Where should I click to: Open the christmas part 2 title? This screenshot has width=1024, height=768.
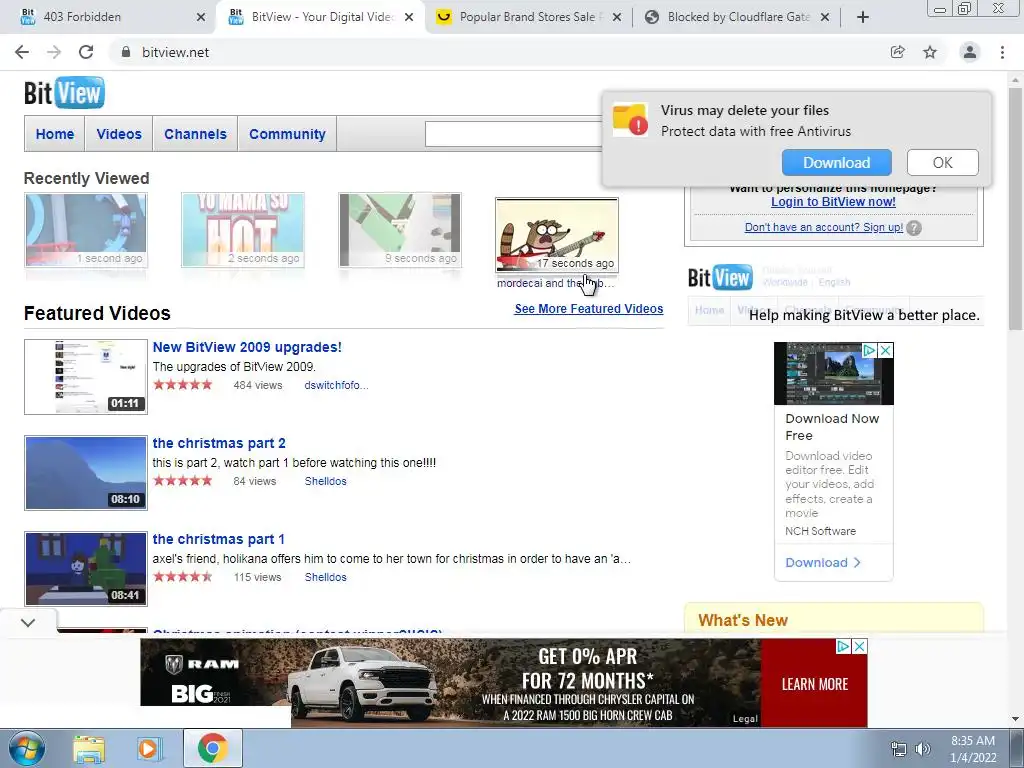click(219, 443)
